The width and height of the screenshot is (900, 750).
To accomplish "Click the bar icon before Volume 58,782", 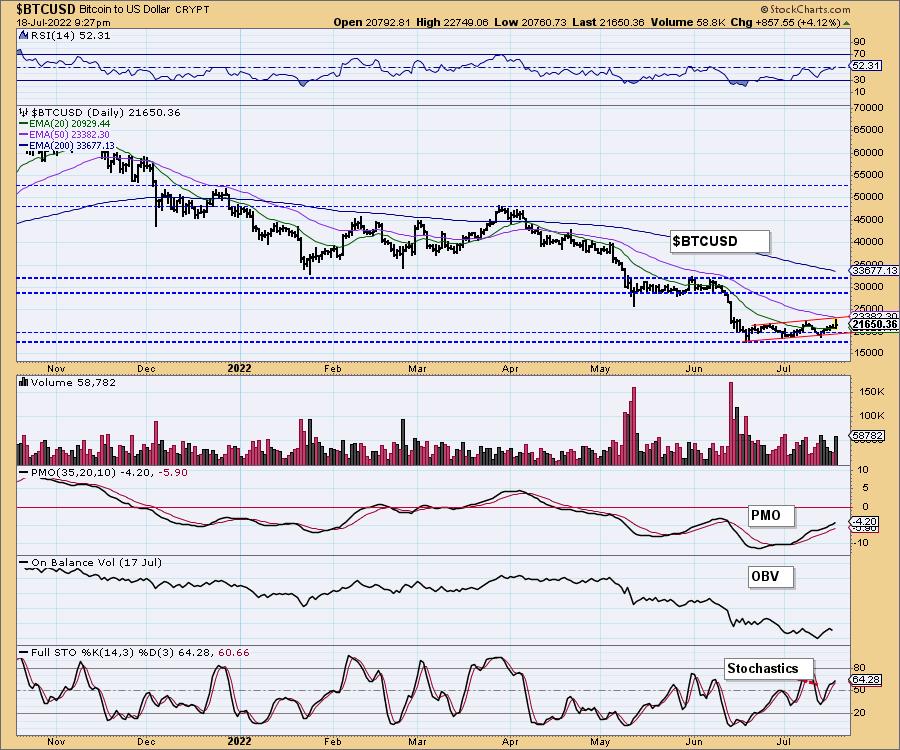I will (24, 382).
